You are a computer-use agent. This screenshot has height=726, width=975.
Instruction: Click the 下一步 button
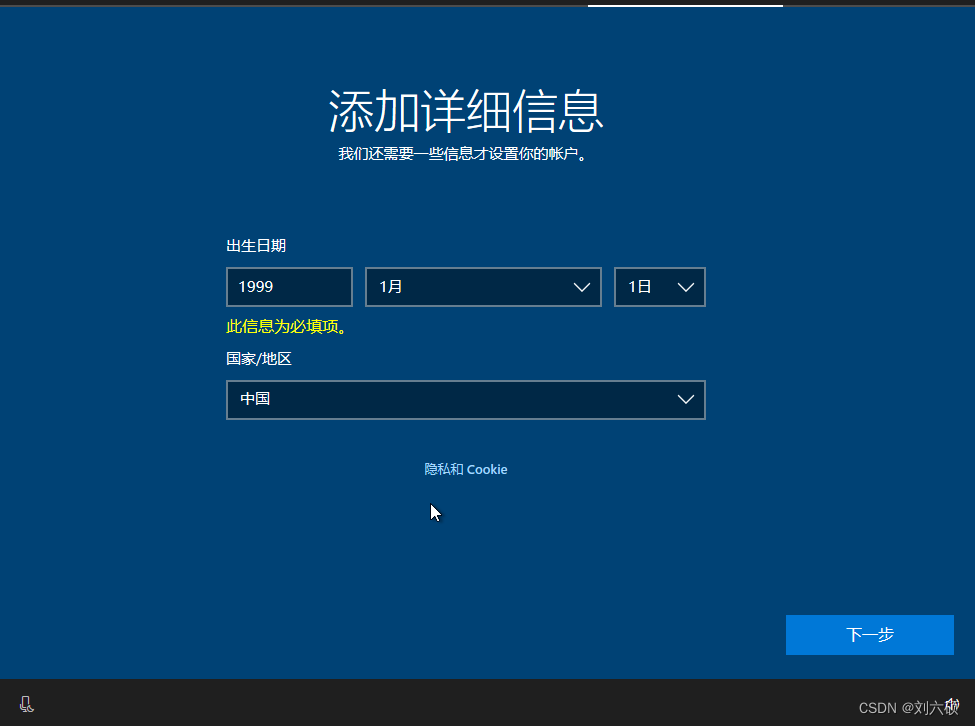pos(869,635)
